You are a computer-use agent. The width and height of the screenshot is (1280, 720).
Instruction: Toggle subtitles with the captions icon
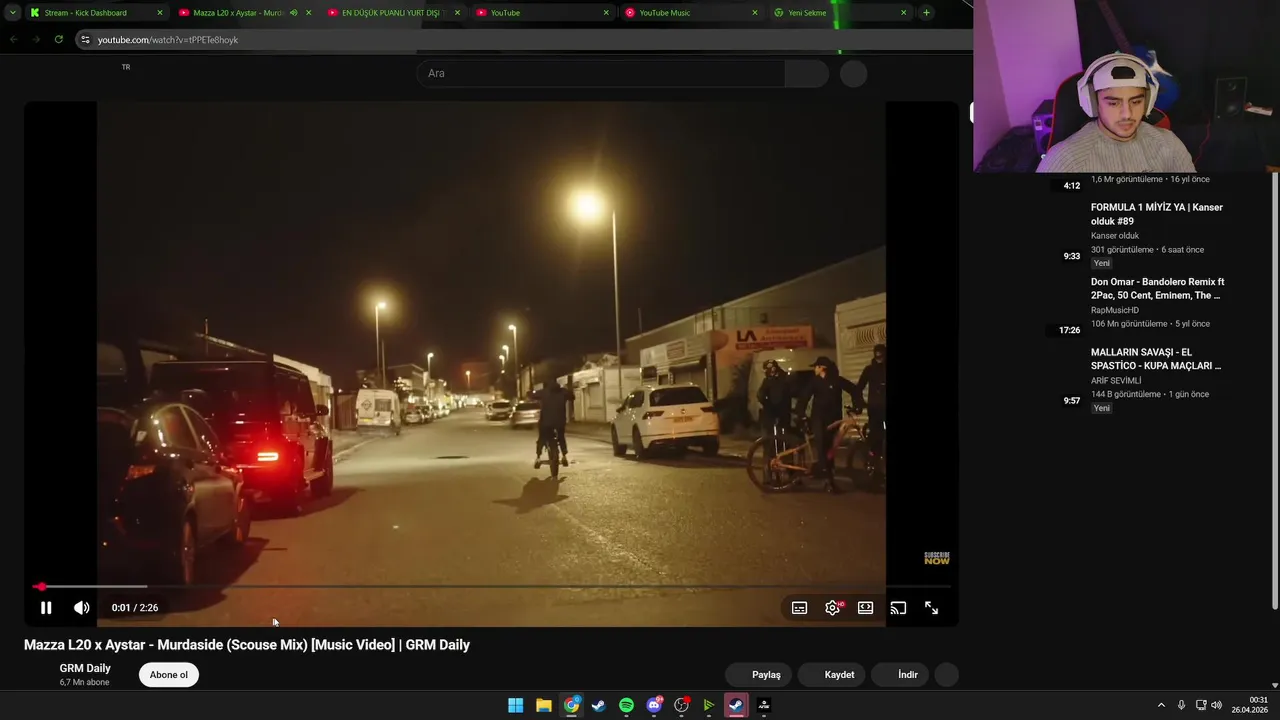click(x=799, y=608)
